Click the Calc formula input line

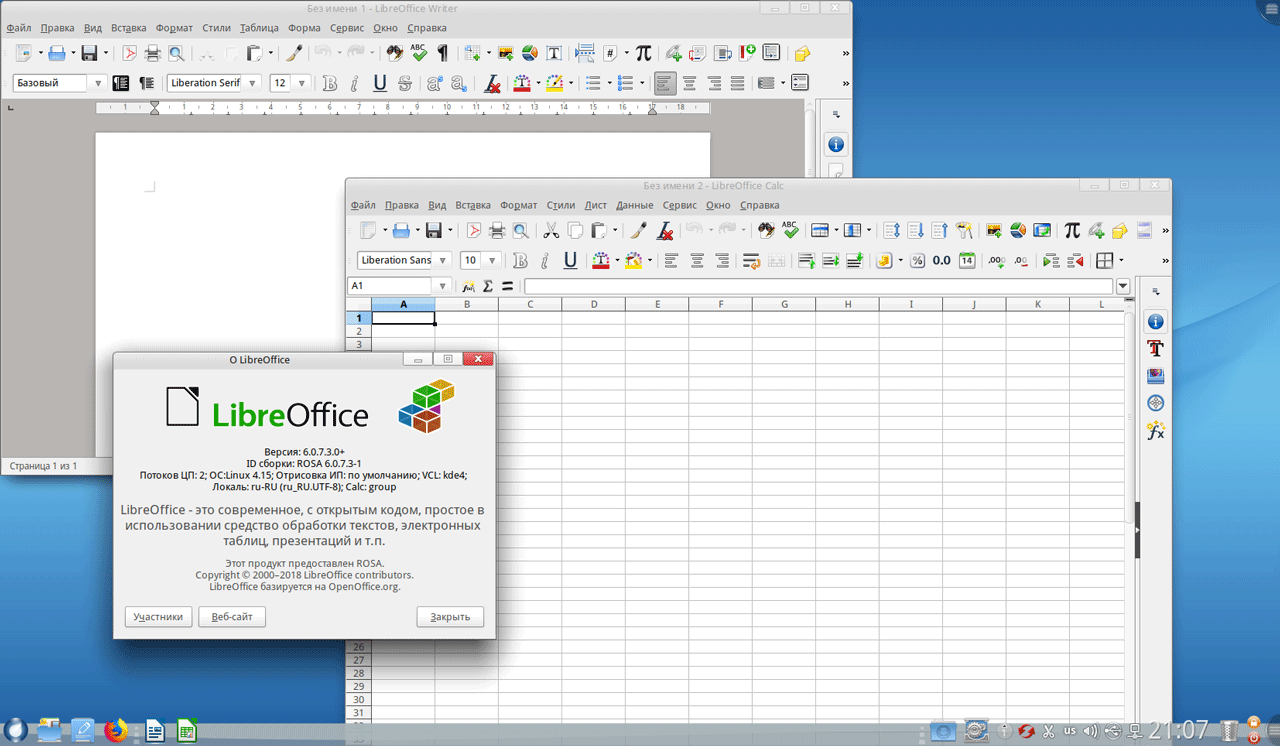818,286
